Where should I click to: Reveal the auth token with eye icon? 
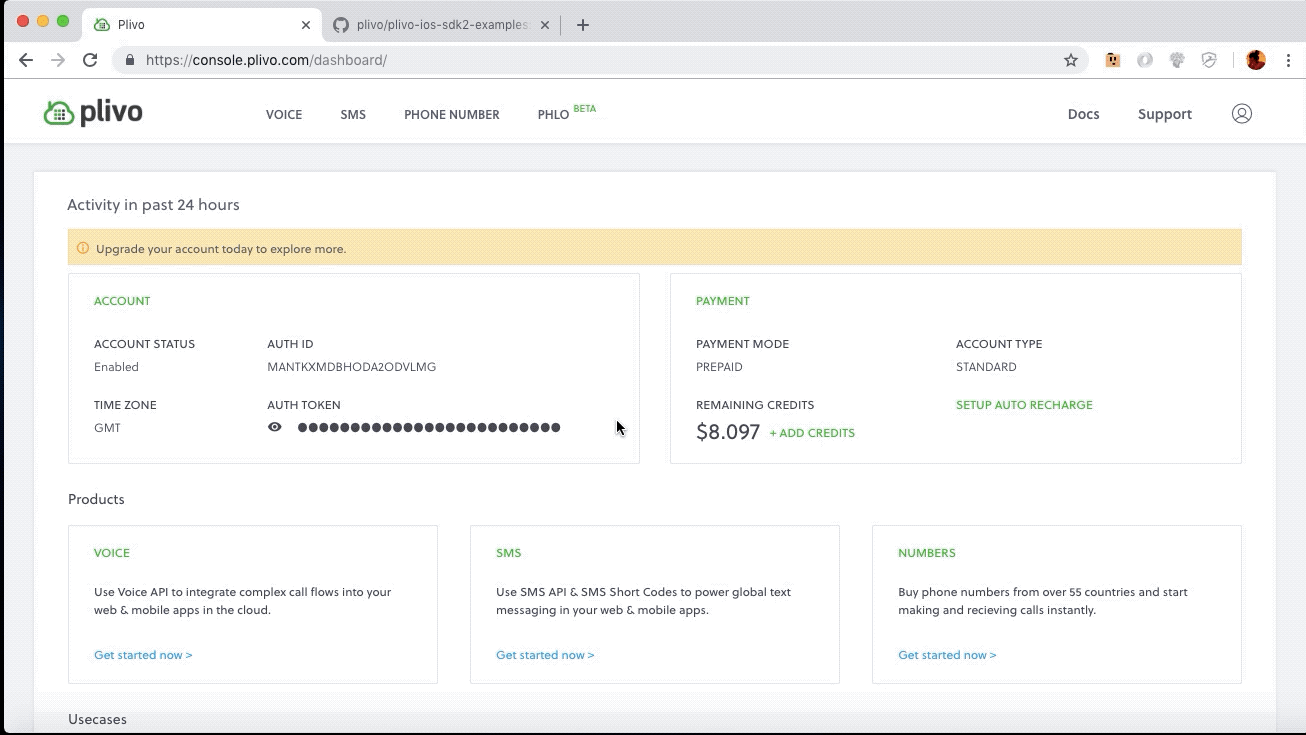click(x=275, y=427)
